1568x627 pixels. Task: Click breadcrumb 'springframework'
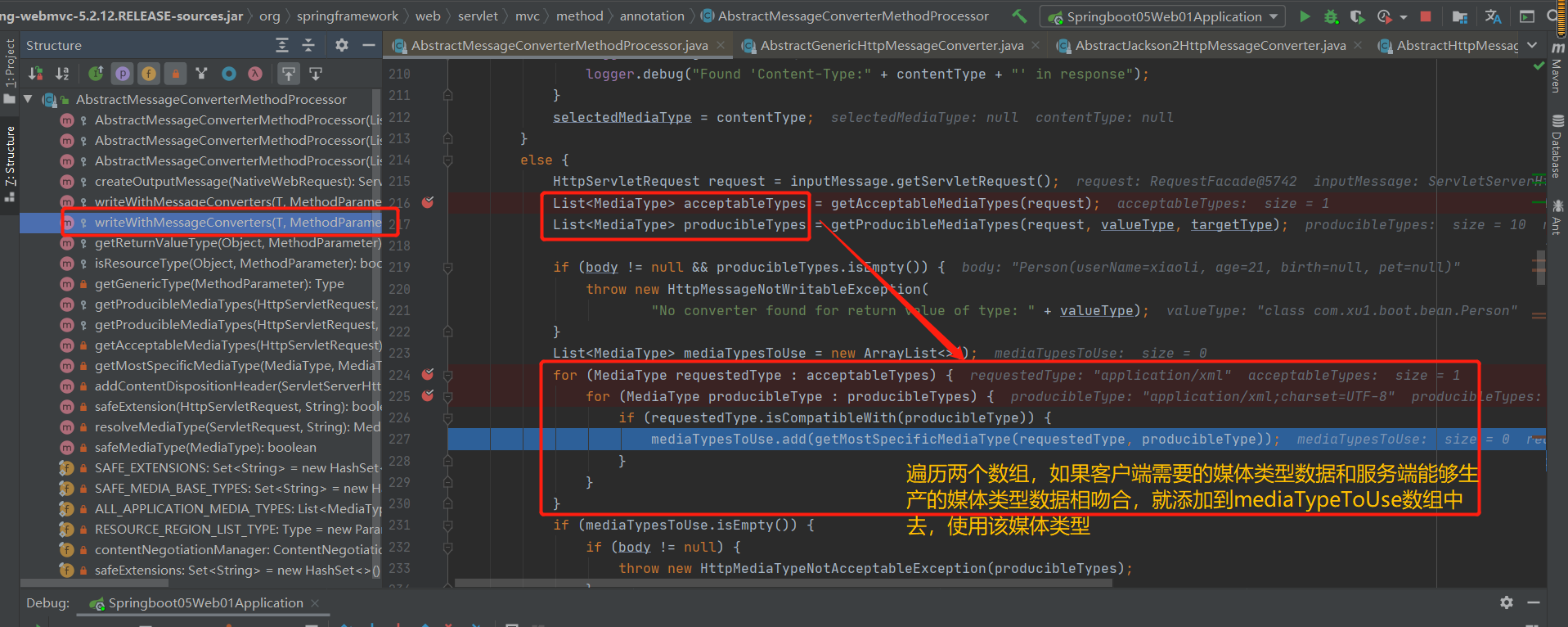[x=348, y=16]
